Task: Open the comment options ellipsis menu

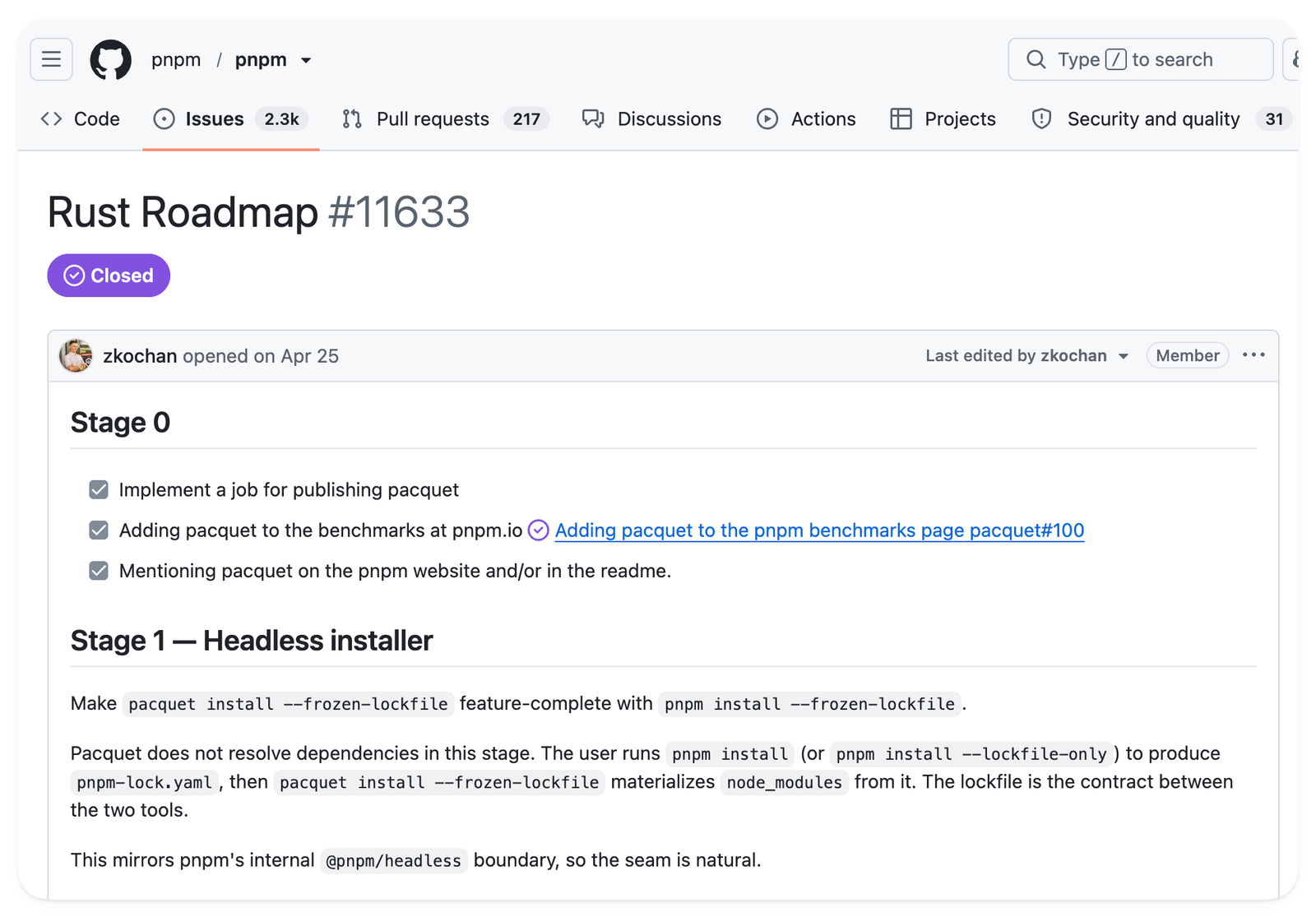Action: (1253, 355)
